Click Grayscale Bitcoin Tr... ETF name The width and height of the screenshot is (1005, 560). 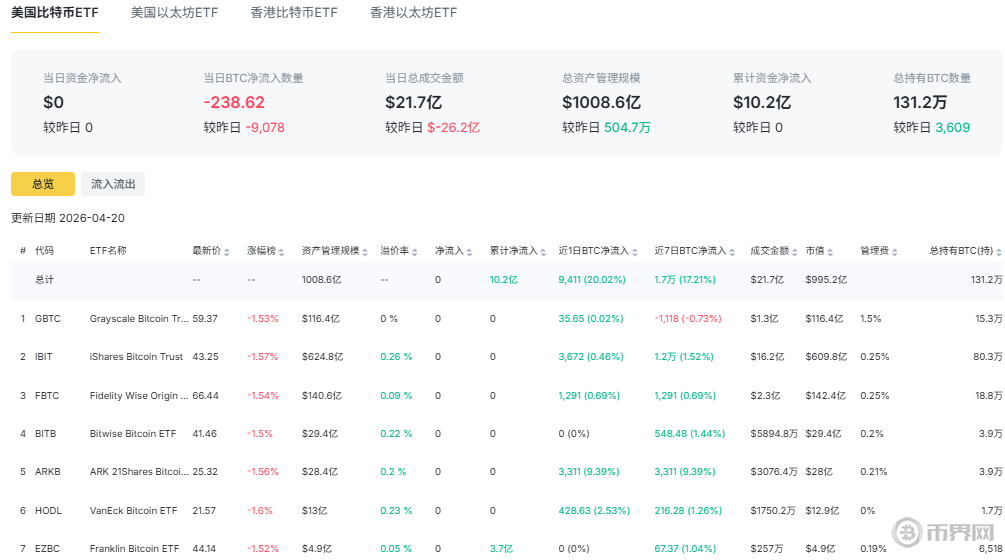139,318
